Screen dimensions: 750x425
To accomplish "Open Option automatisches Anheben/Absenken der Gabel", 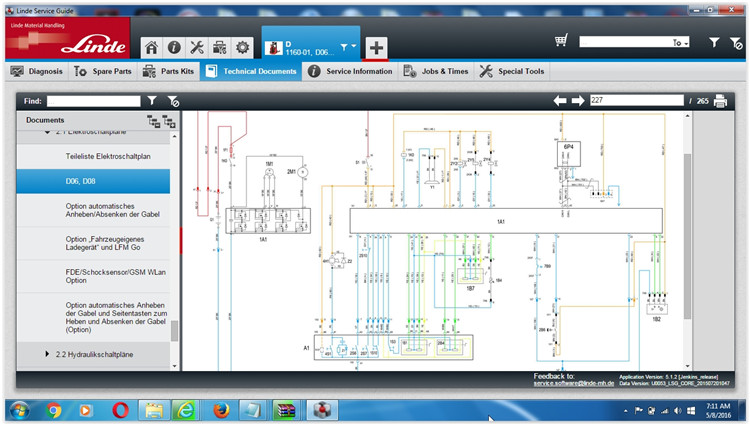I will (93, 210).
